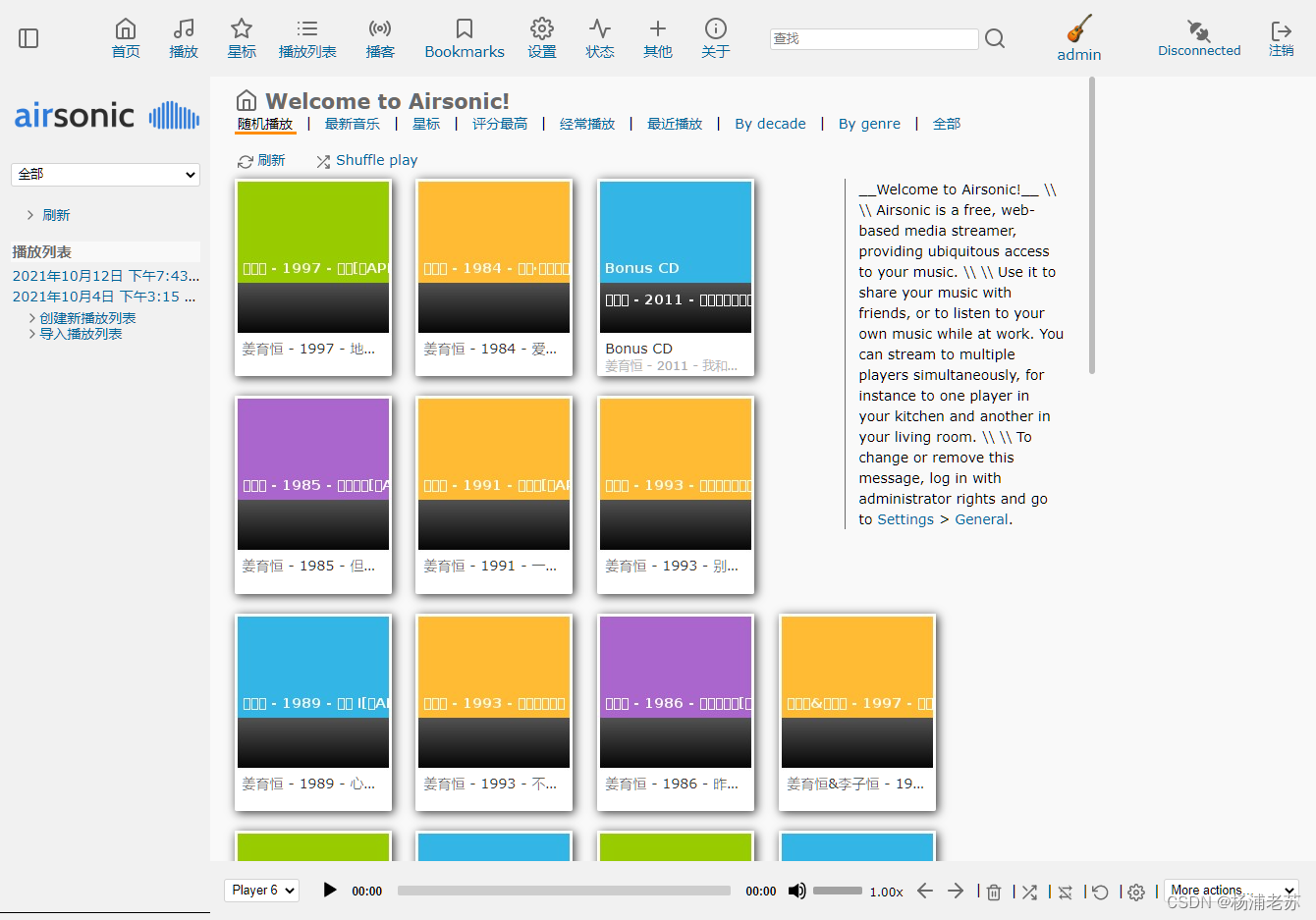Click 注销 logout icon
Screen dimensions: 1316x920
point(1281,30)
